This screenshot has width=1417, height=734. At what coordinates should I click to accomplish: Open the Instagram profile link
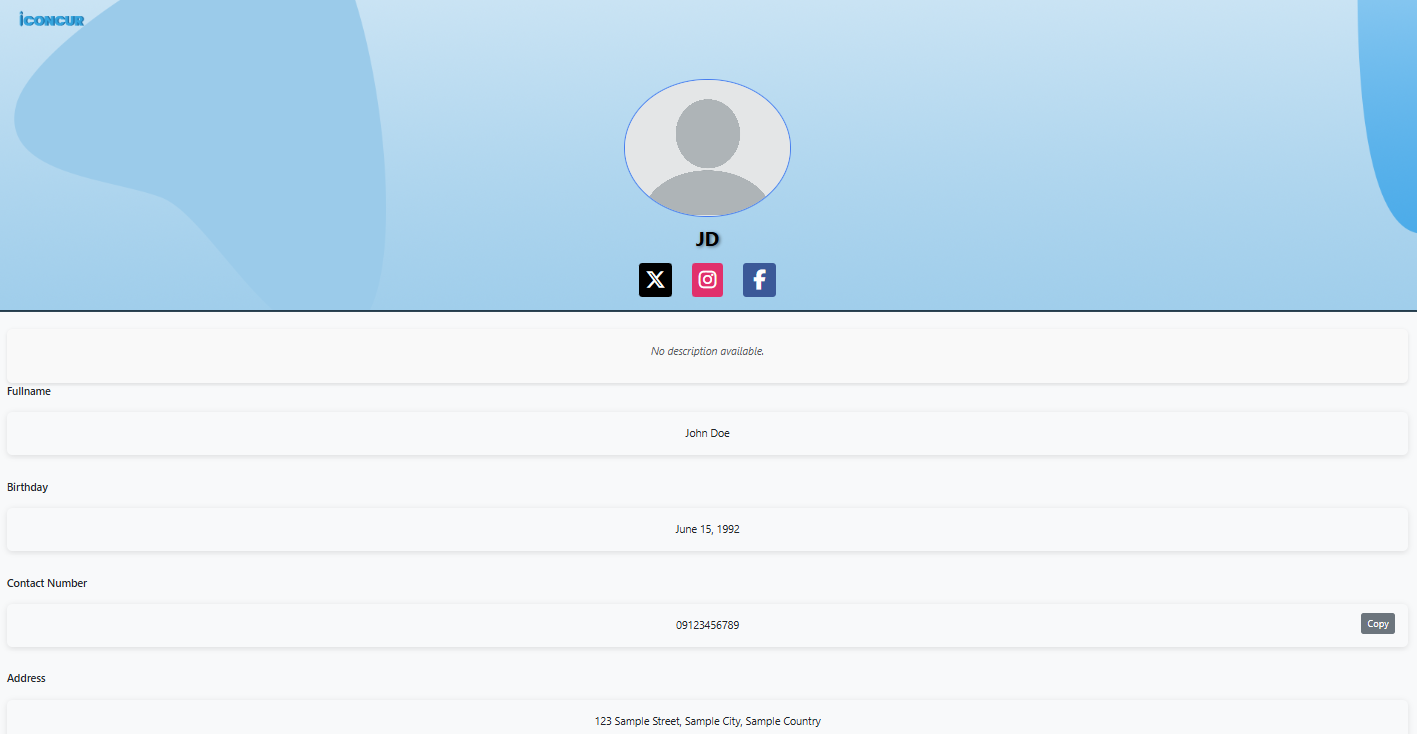[x=707, y=280]
